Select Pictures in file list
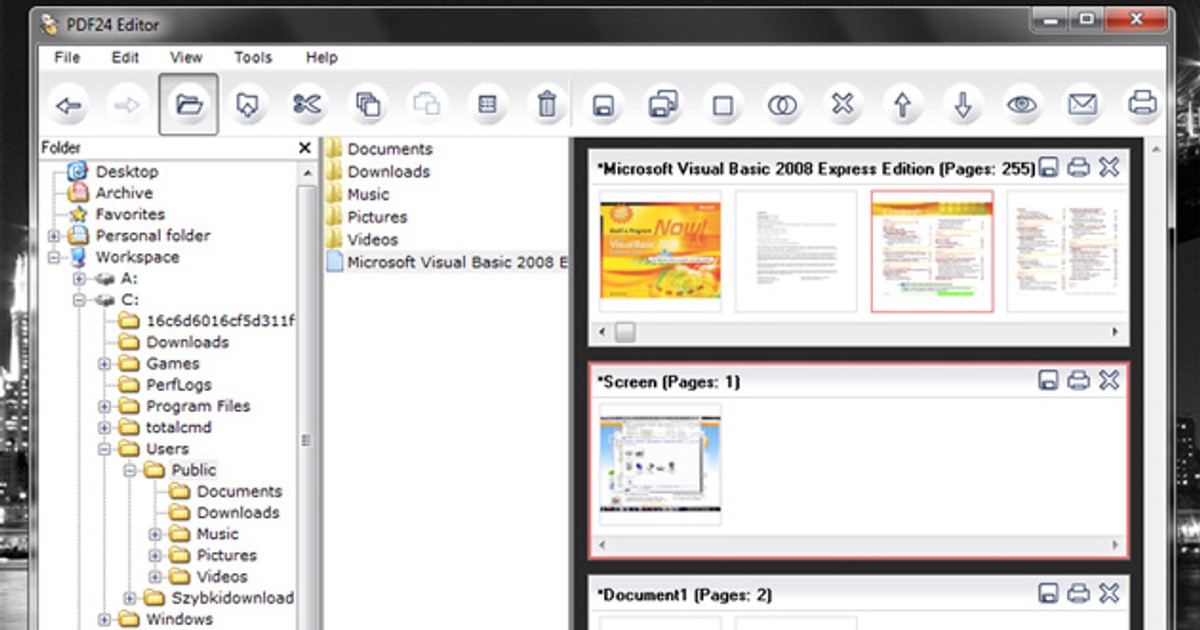Image resolution: width=1200 pixels, height=630 pixels. 377,217
